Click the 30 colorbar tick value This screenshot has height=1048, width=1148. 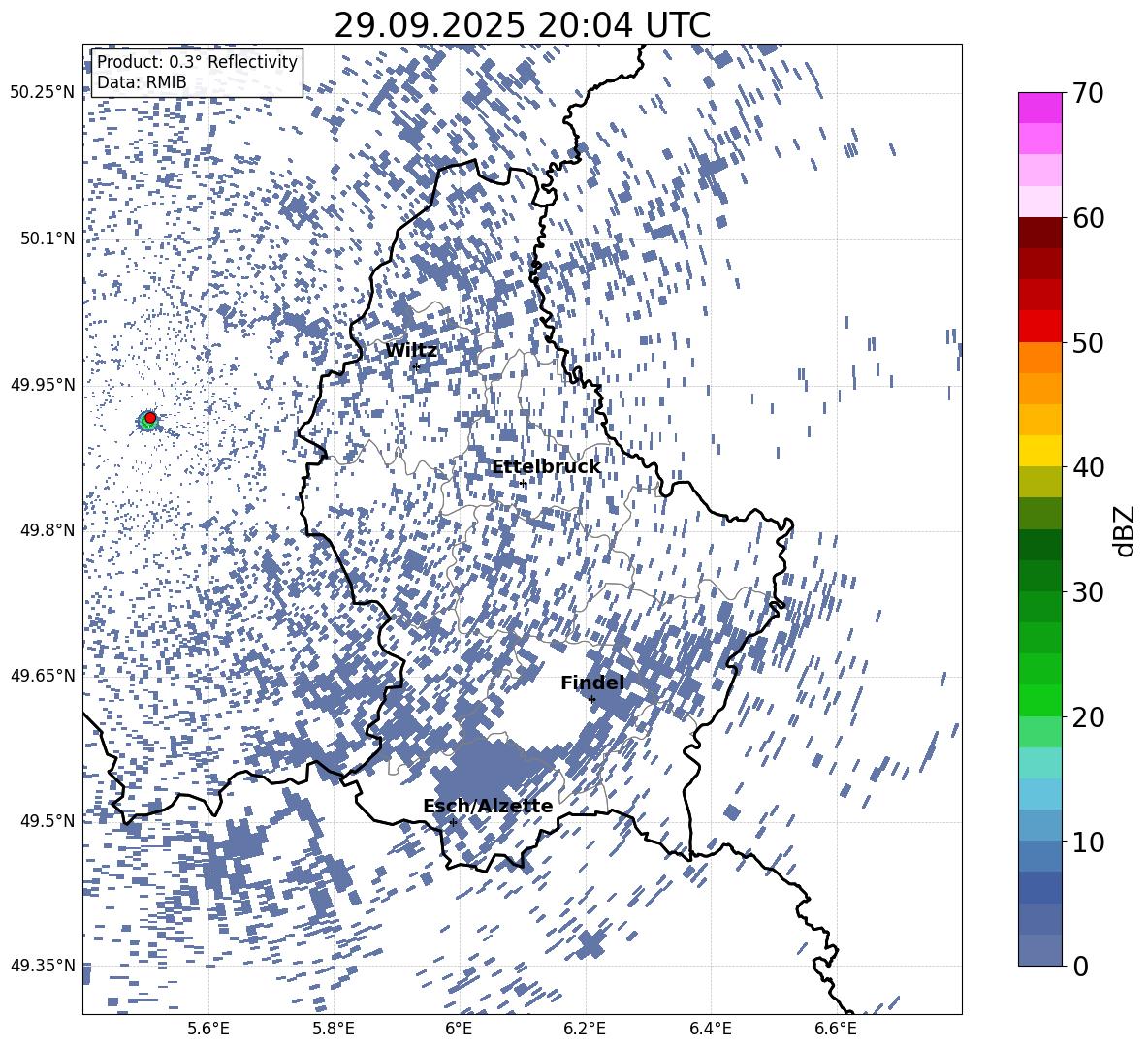1087,591
